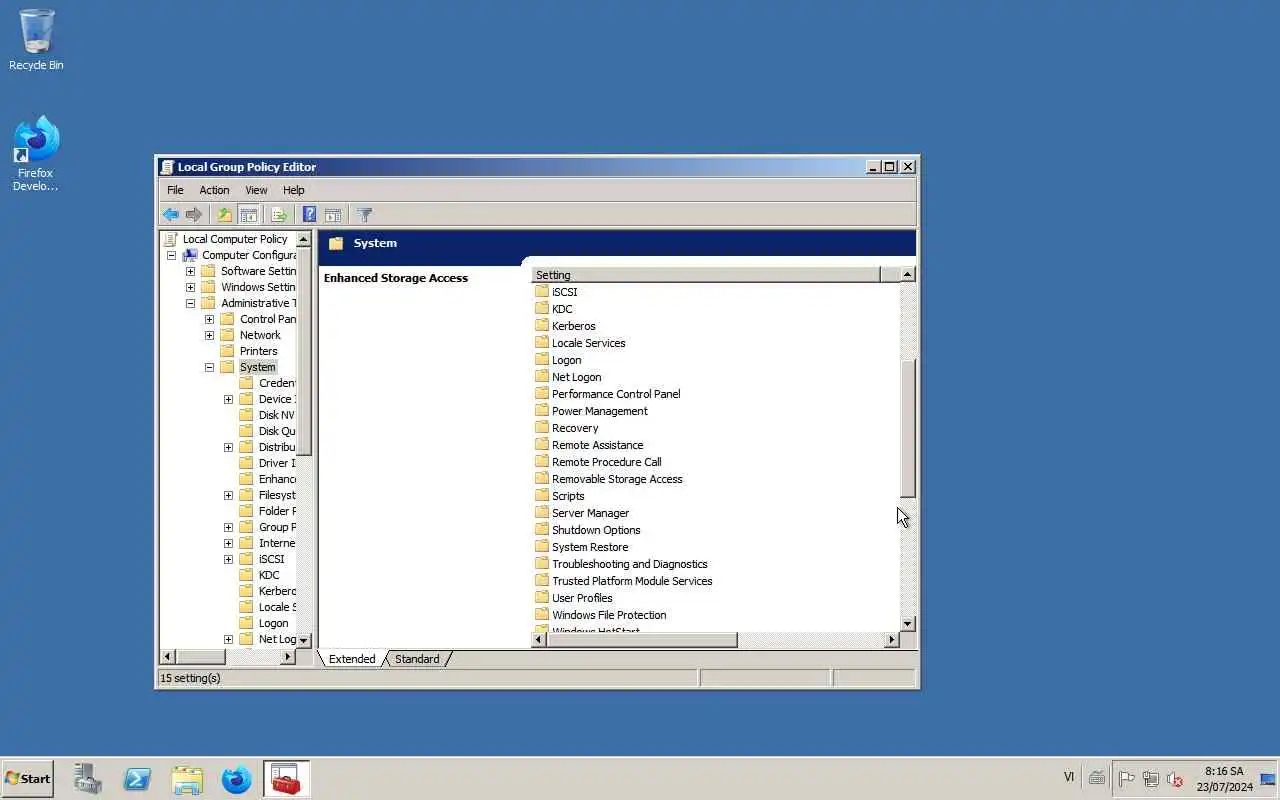Open Help from the toolbar question icon

(309, 215)
